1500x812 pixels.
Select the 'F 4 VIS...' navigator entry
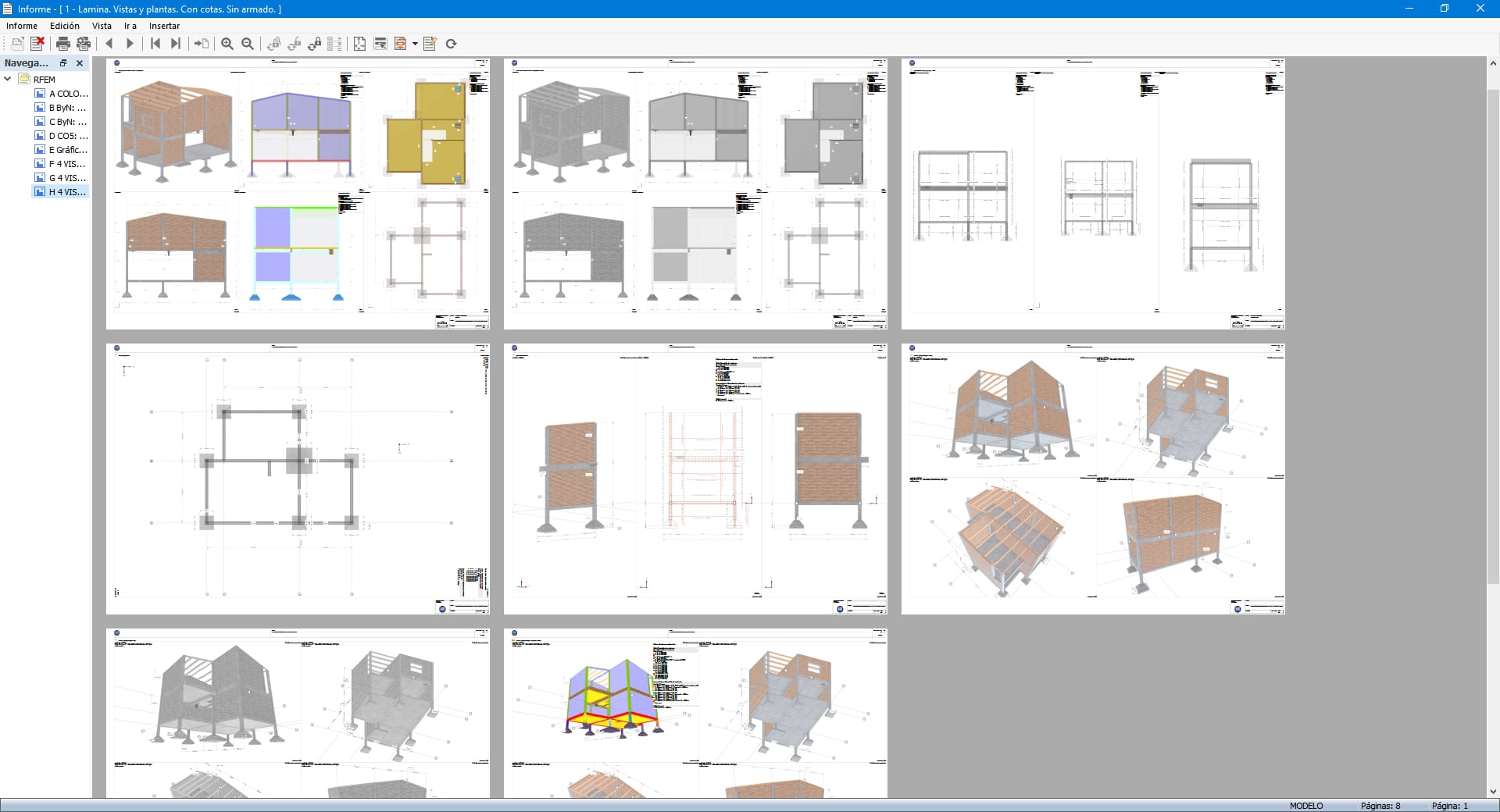tap(61, 164)
